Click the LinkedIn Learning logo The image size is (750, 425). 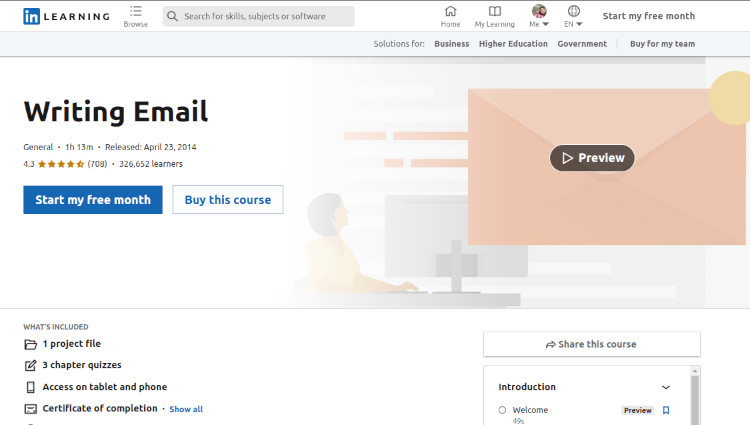(66, 16)
